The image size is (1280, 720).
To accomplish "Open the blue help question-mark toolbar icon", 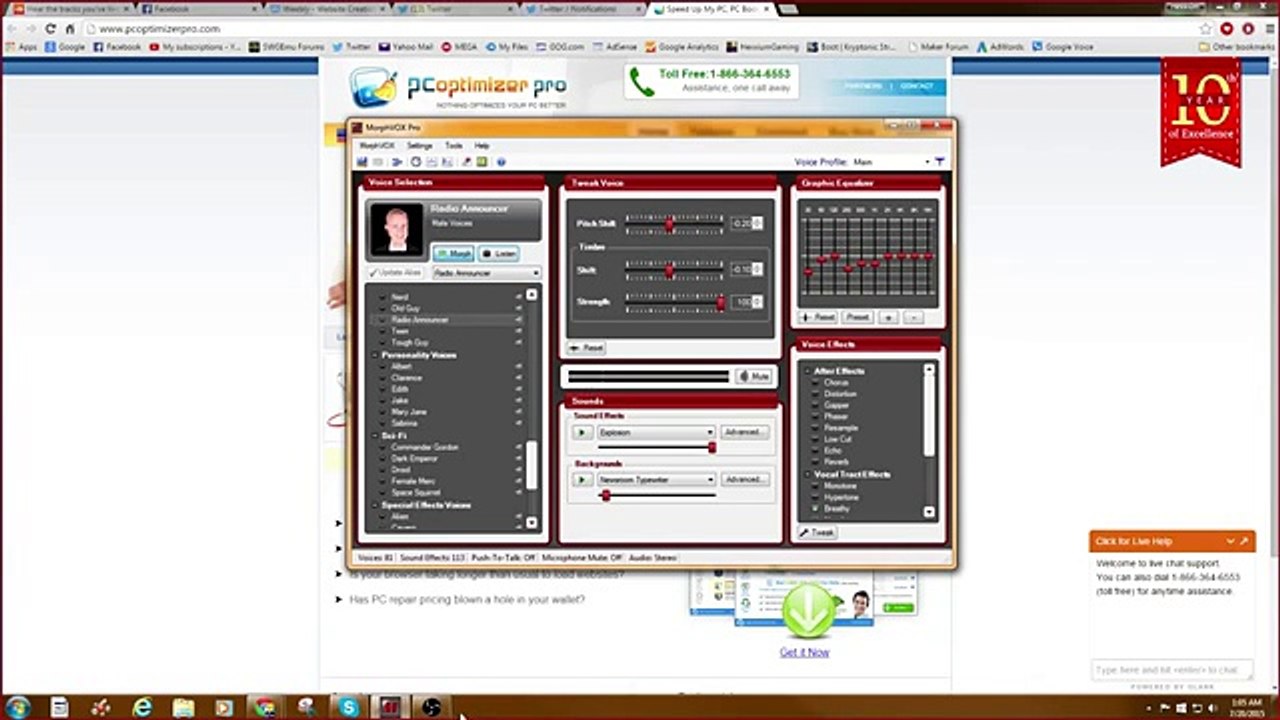I will click(x=501, y=162).
